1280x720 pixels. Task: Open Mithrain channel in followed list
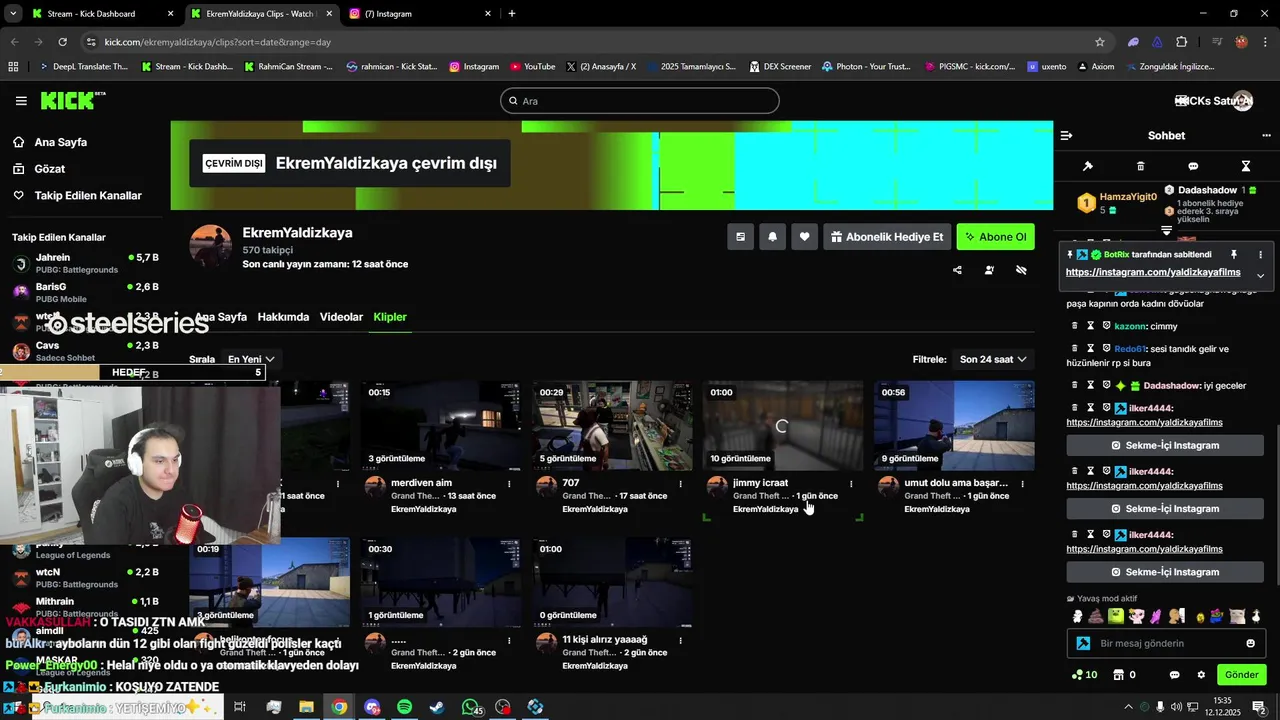(x=85, y=607)
